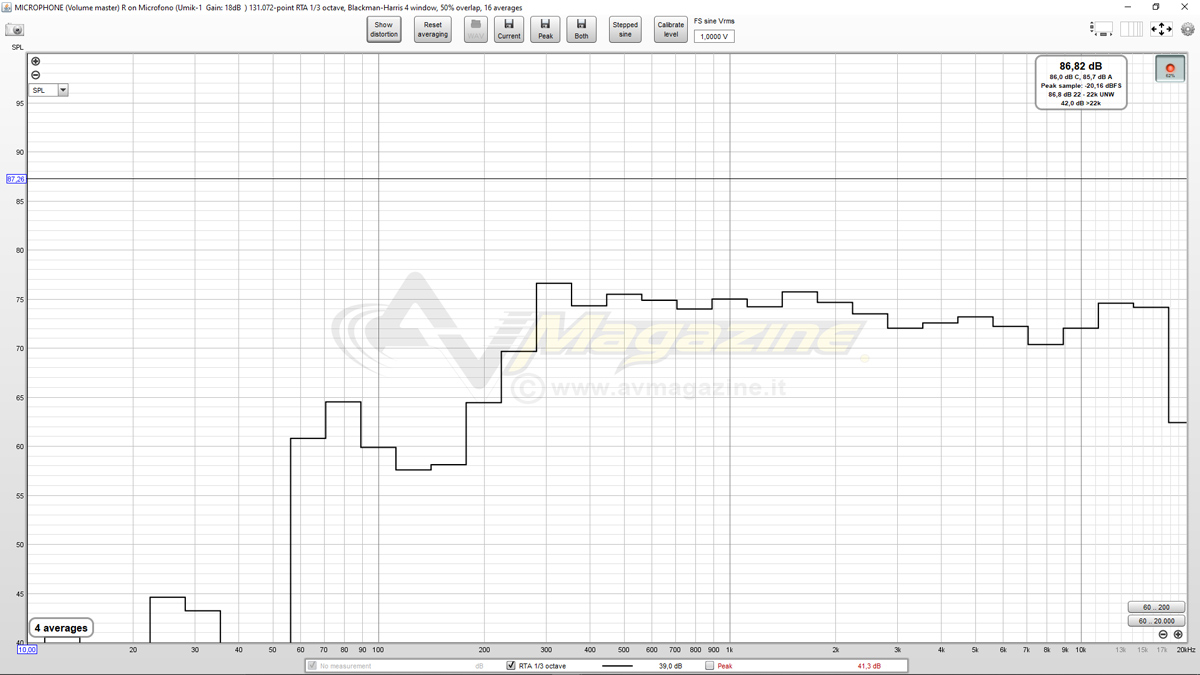The image size is (1200, 675).
Task: Click the Calibrate level button
Action: pos(671,29)
